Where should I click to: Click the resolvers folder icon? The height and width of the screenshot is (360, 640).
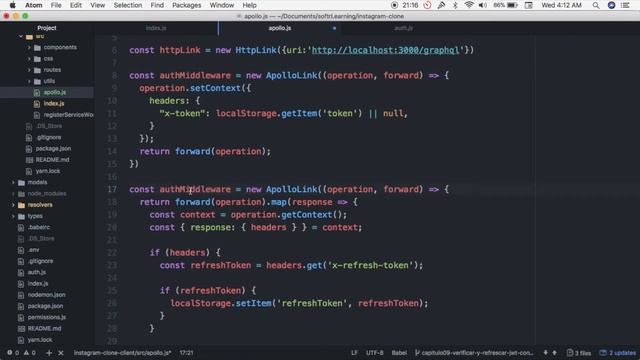point(22,205)
